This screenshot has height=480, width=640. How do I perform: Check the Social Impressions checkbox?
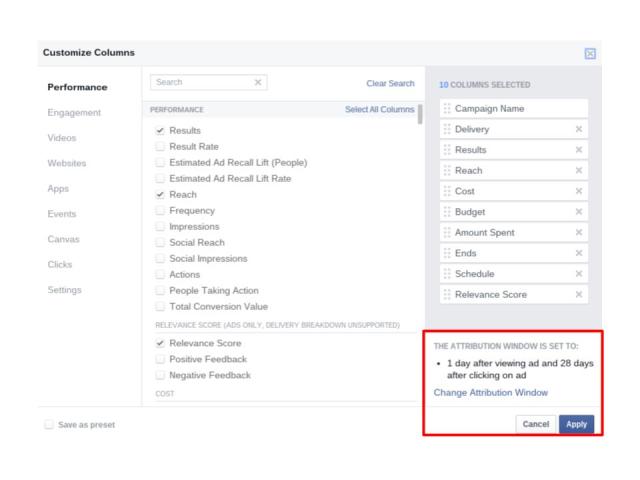tap(160, 258)
